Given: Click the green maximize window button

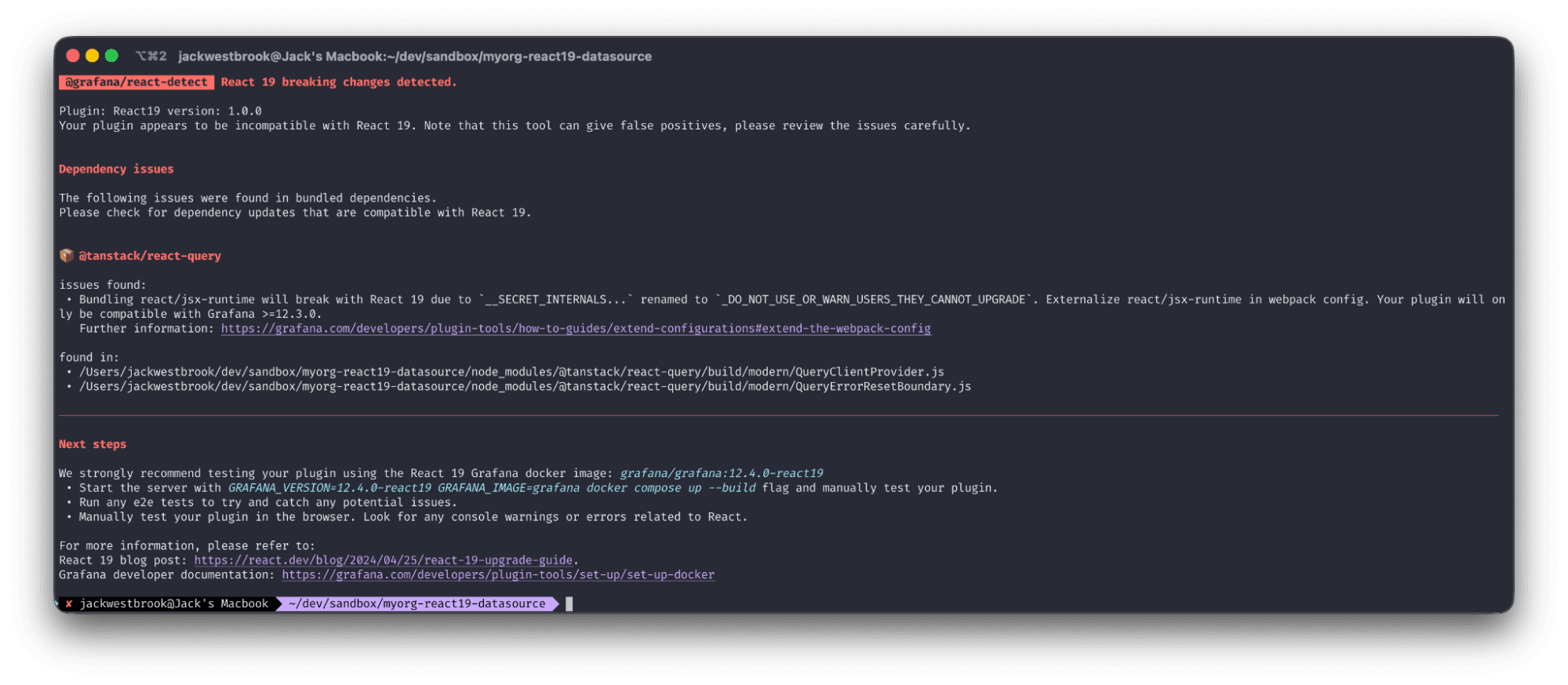Looking at the screenshot, I should (x=111, y=56).
